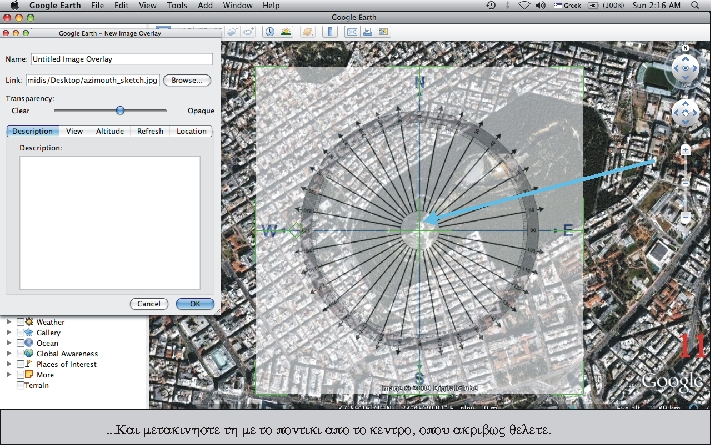Screen dimensions: 711x445
Task: Enable the Ocean layer checkbox
Action: [20, 343]
